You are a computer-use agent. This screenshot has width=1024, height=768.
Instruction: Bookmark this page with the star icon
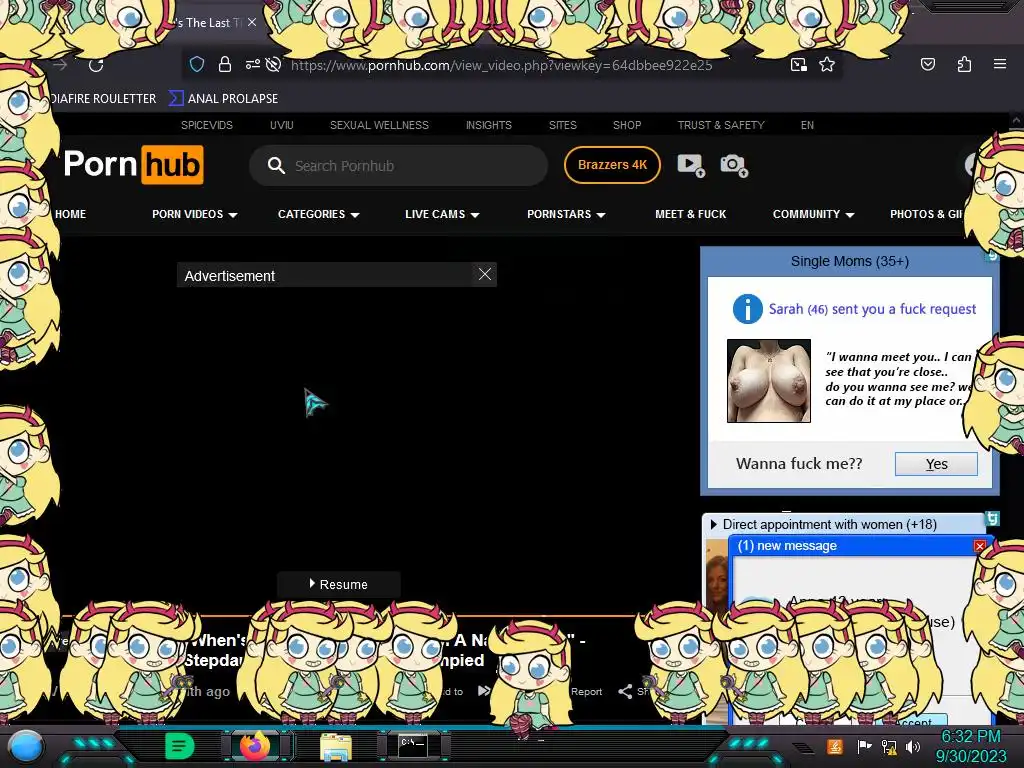[827, 64]
